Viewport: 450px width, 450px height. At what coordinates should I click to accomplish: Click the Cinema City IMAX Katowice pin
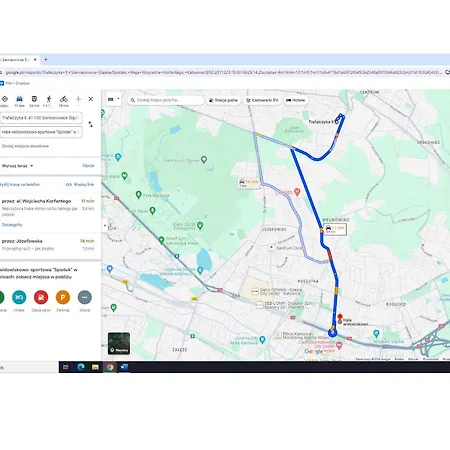point(262,340)
